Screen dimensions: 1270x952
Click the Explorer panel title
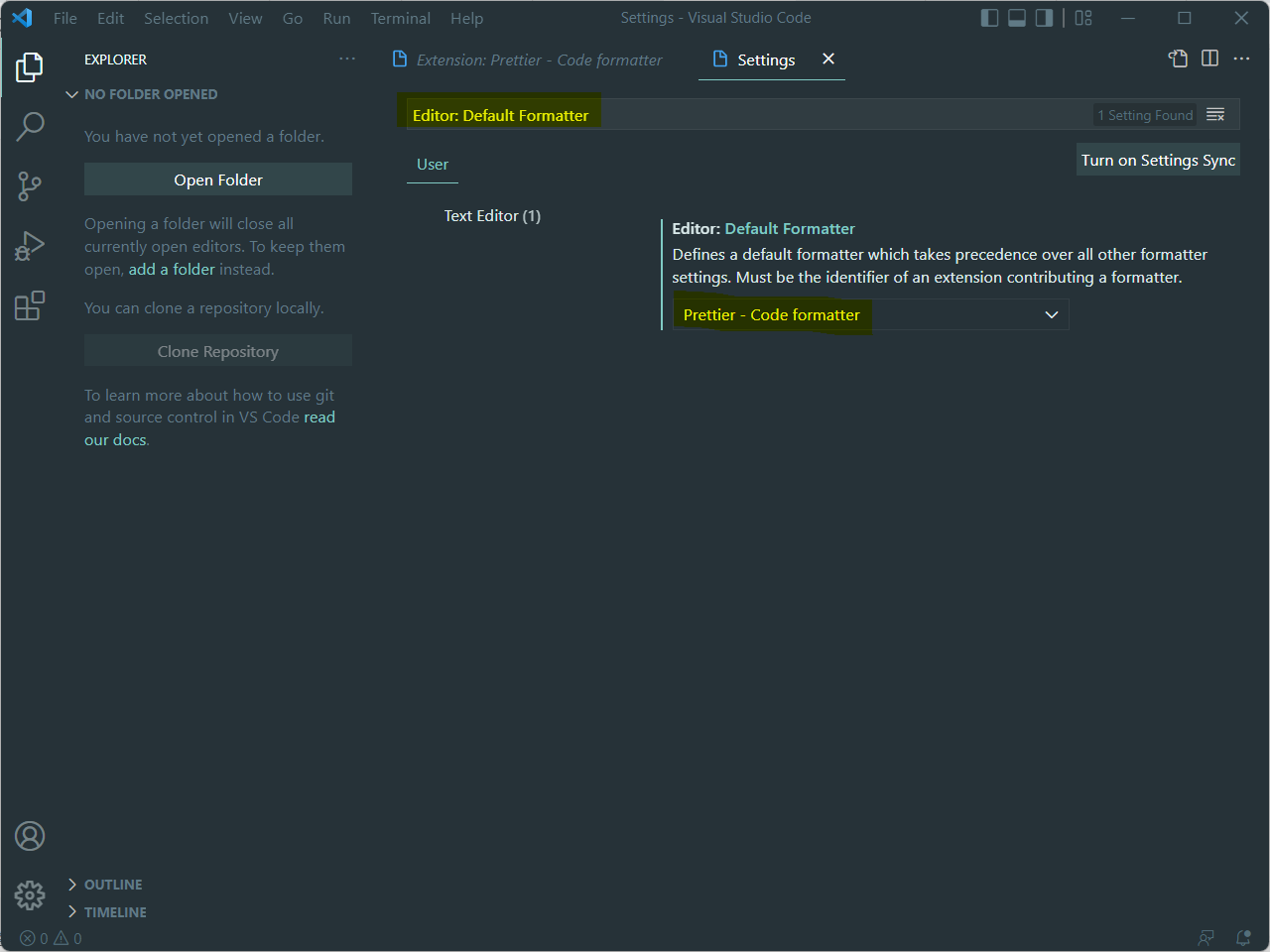point(115,59)
